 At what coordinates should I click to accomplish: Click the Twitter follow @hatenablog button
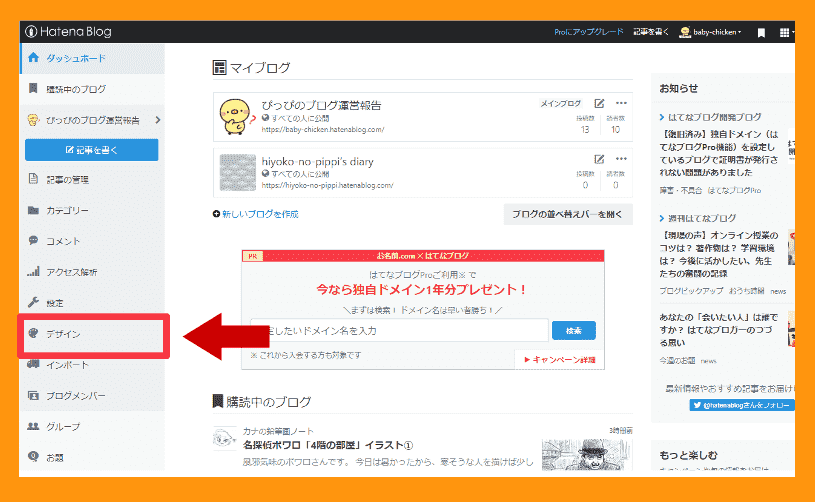(x=742, y=405)
